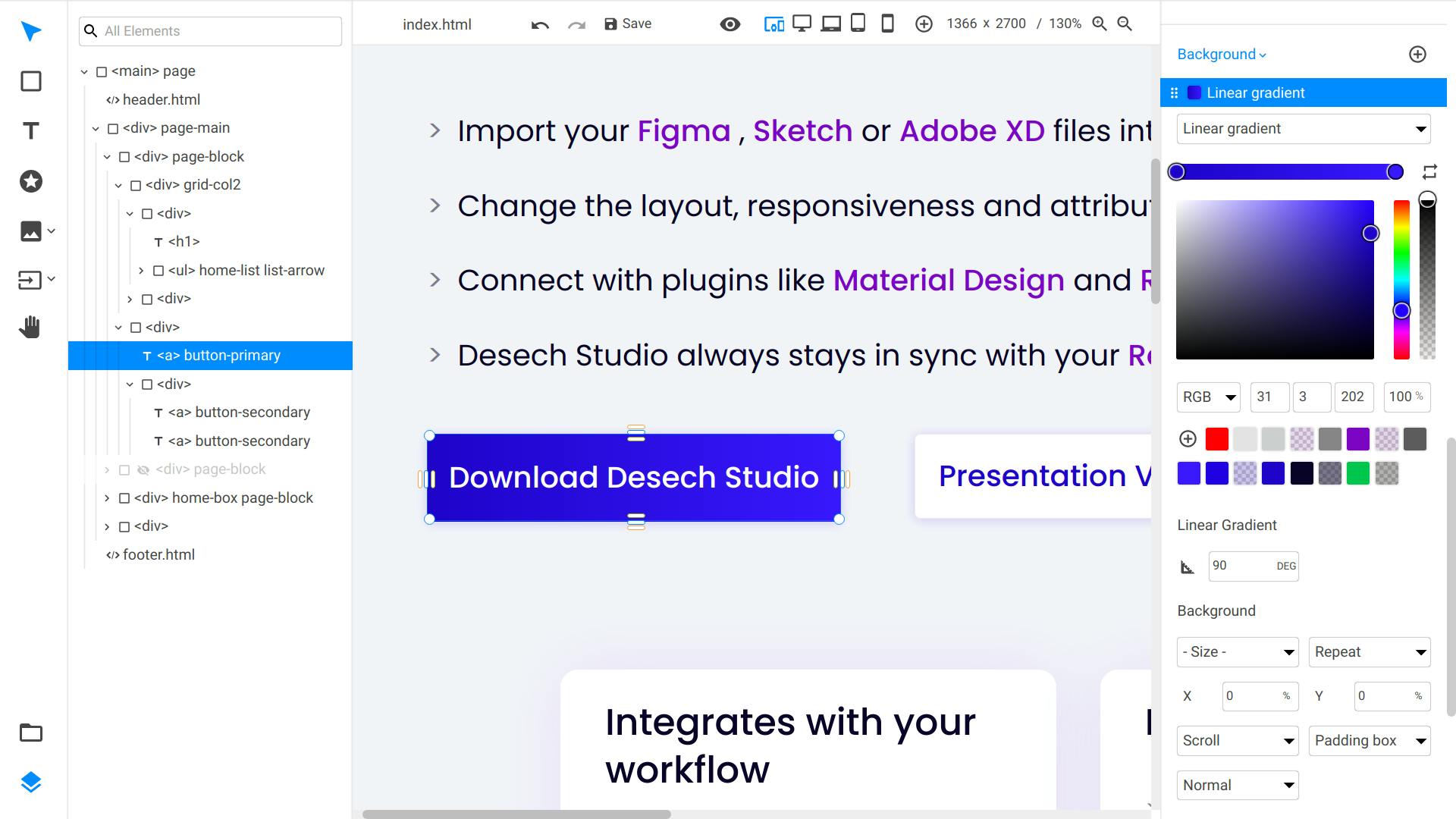Show the hidden page-block element
1456x819 pixels.
point(143,469)
